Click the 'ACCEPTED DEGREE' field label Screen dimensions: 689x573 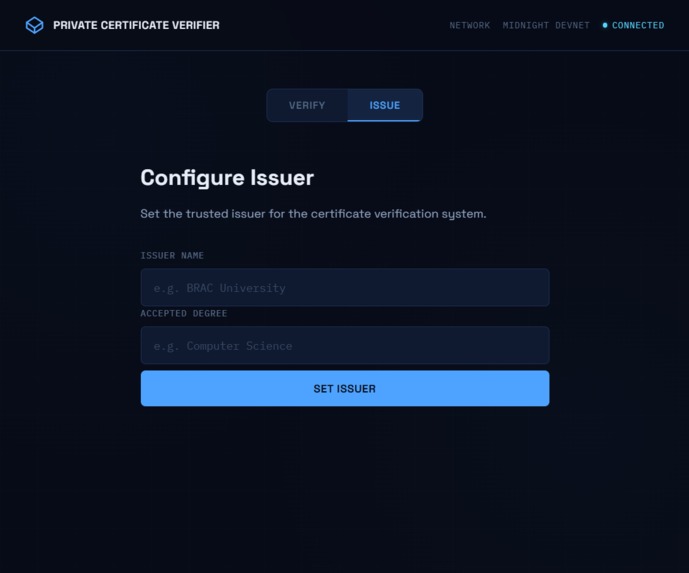point(184,313)
